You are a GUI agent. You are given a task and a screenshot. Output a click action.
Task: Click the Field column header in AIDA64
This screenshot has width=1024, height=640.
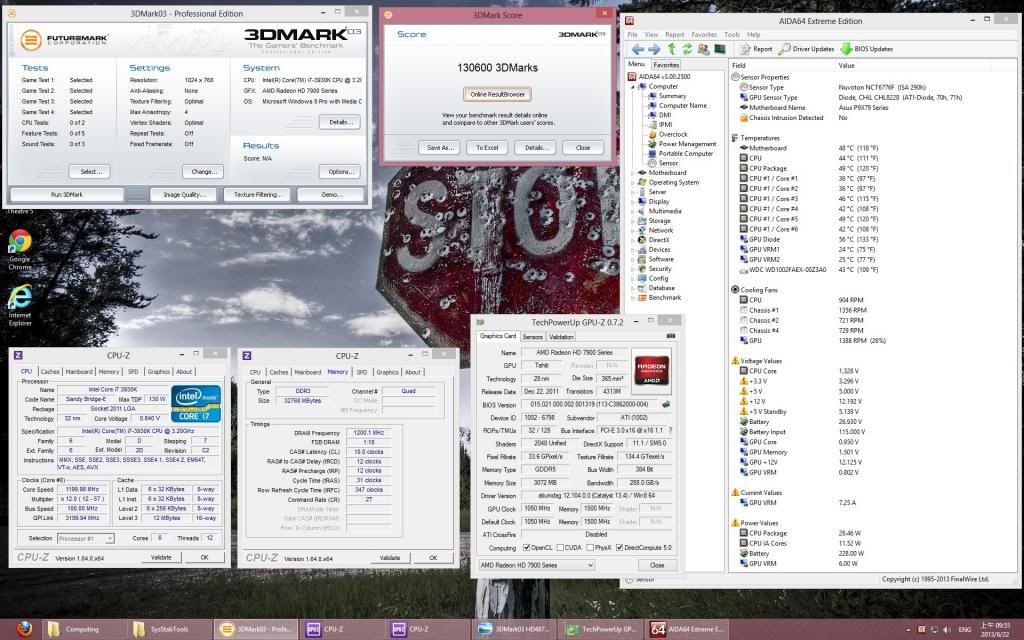click(x=782, y=65)
